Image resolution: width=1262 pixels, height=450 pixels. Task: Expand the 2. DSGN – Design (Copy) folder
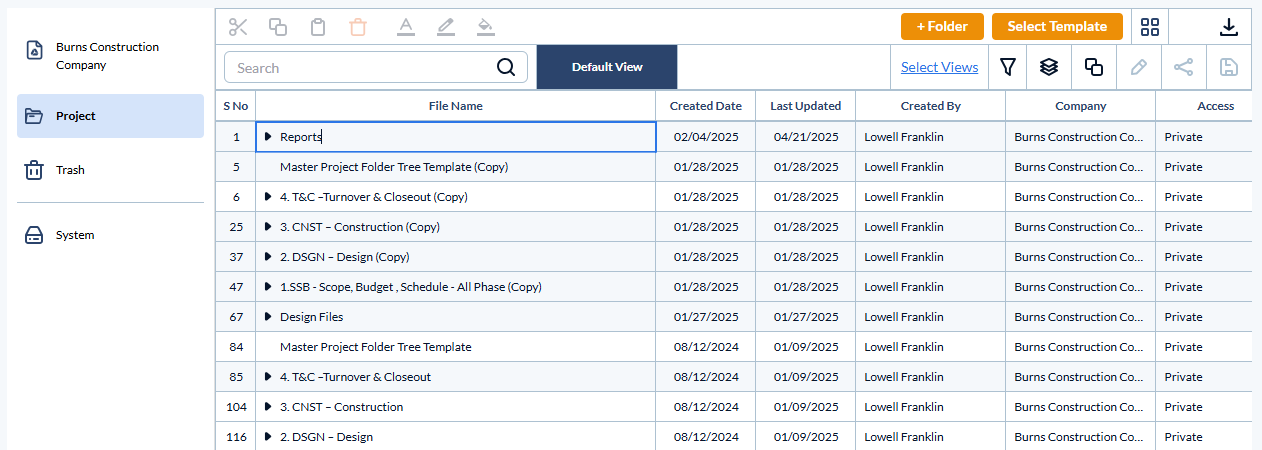(268, 257)
